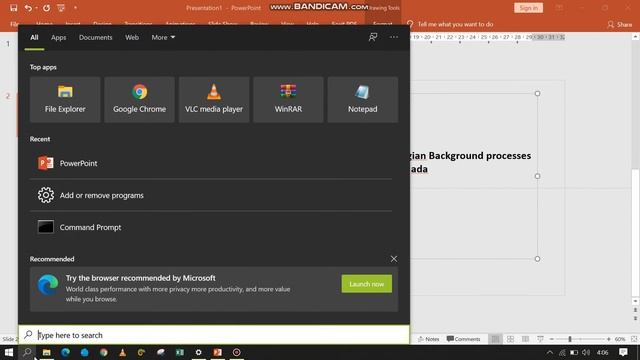Open the WinRAR tile
This screenshot has width=640, height=360.
[x=288, y=99]
